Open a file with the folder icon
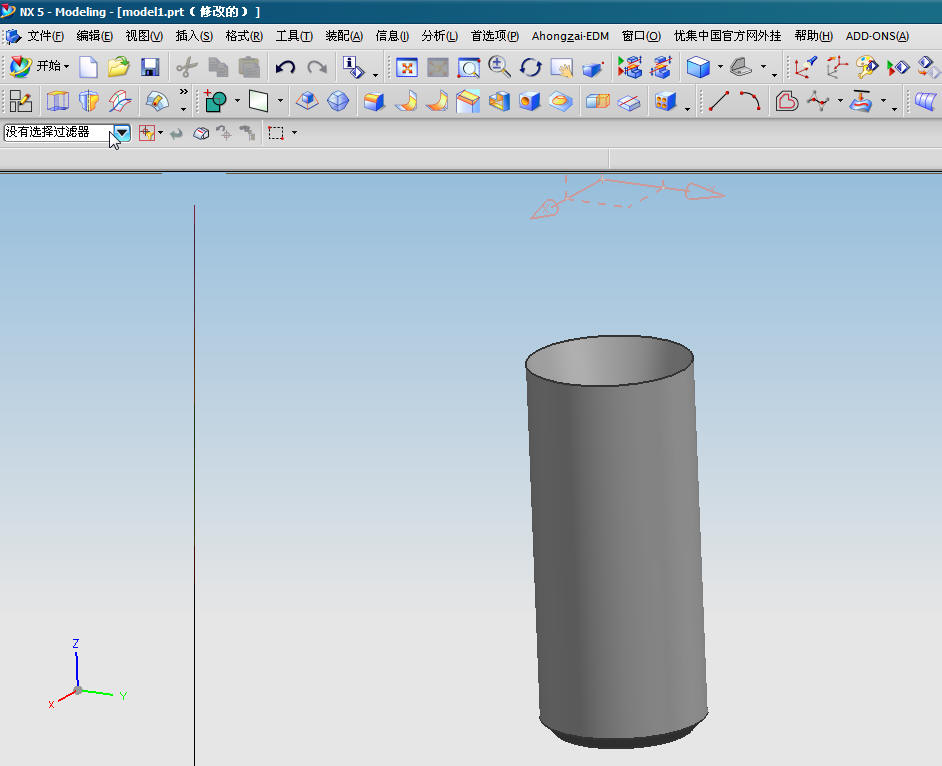 click(x=118, y=67)
